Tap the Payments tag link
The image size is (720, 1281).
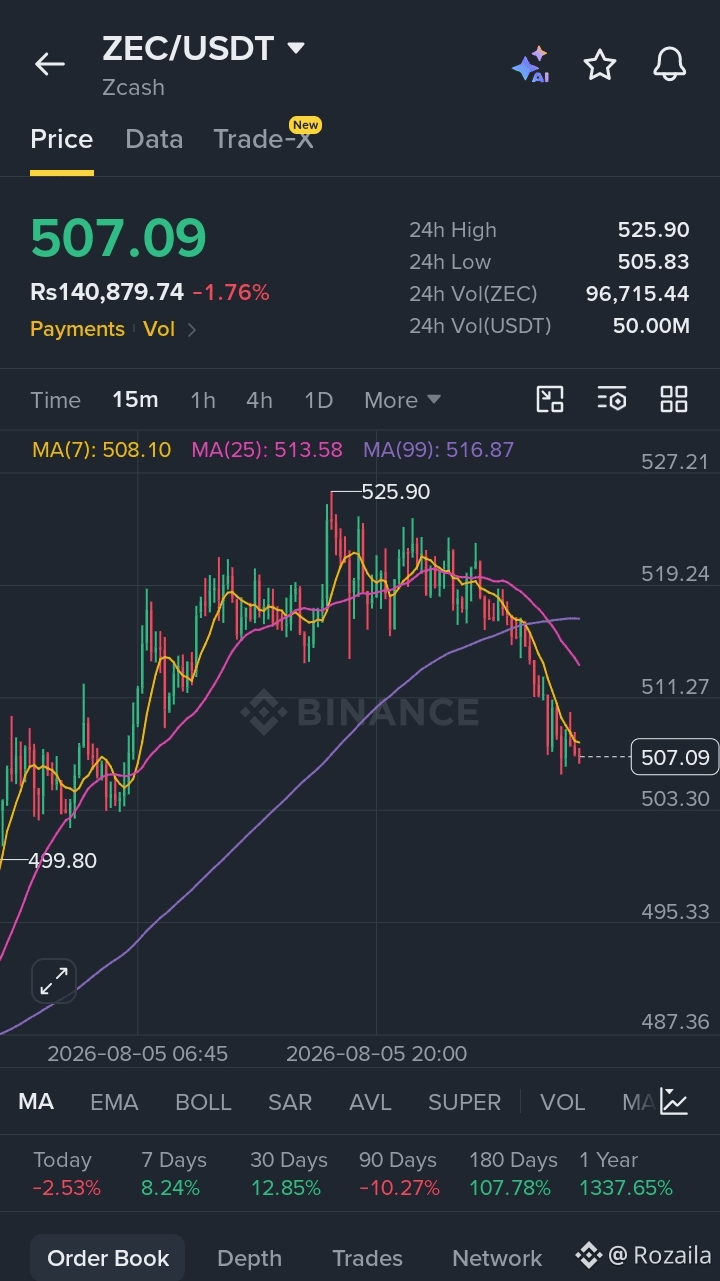coord(77,329)
